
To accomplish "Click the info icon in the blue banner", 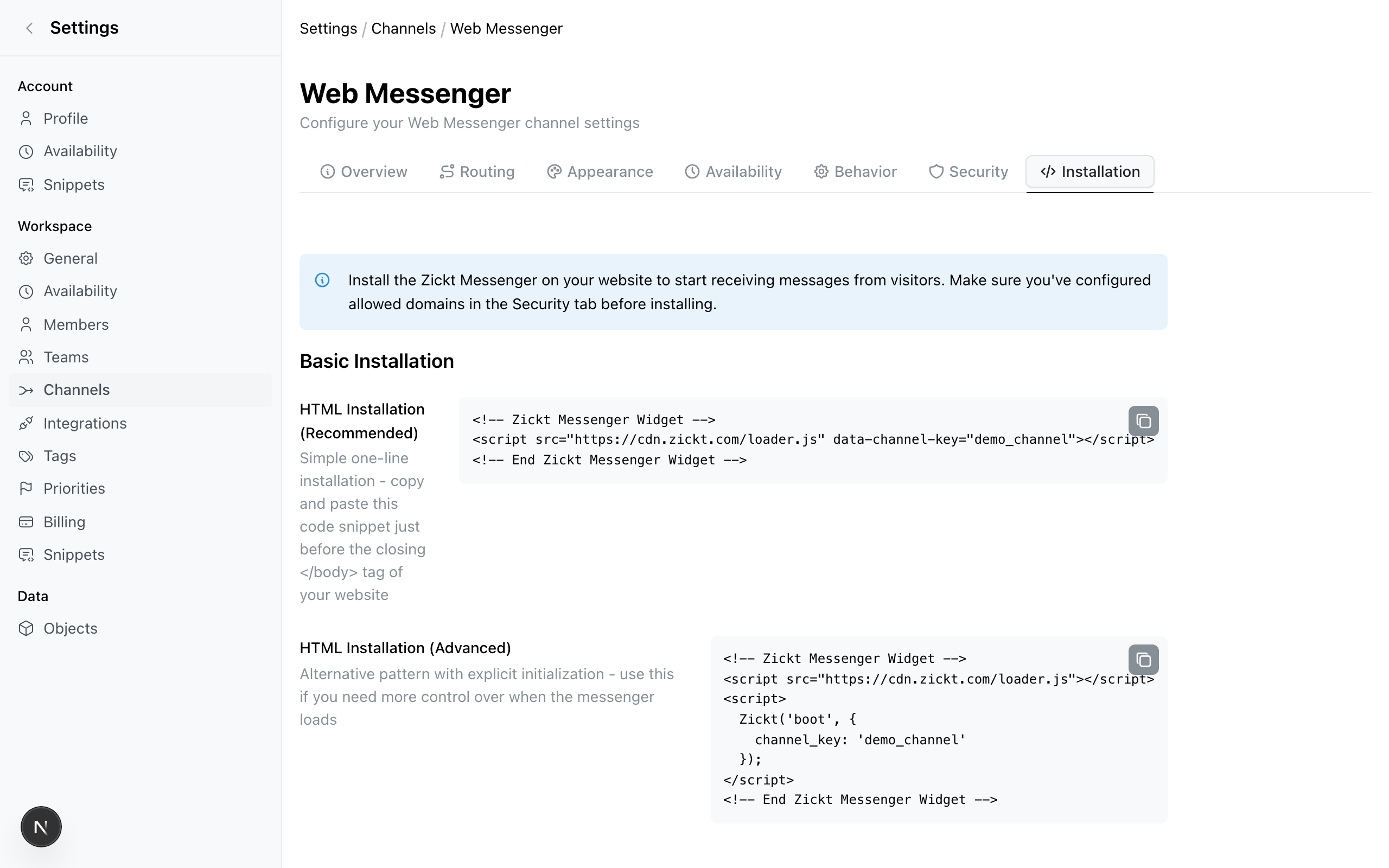I will click(x=322, y=280).
